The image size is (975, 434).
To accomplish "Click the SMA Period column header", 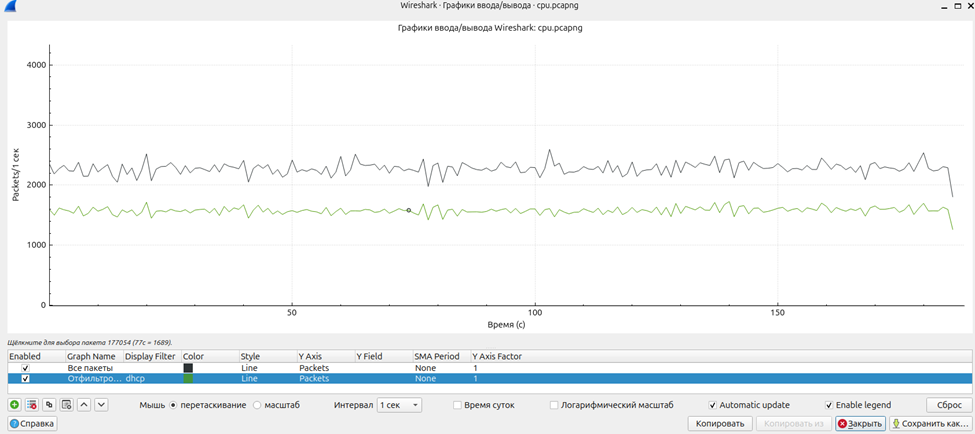I will 442,356.
